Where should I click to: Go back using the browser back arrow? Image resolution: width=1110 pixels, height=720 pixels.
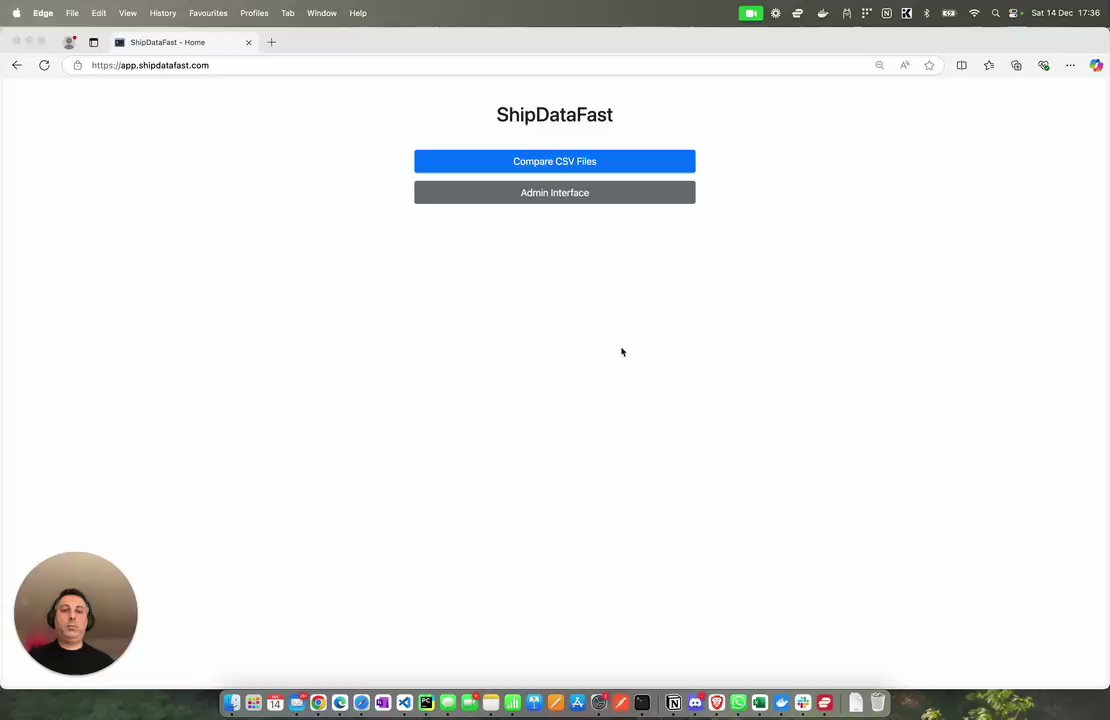tap(17, 65)
